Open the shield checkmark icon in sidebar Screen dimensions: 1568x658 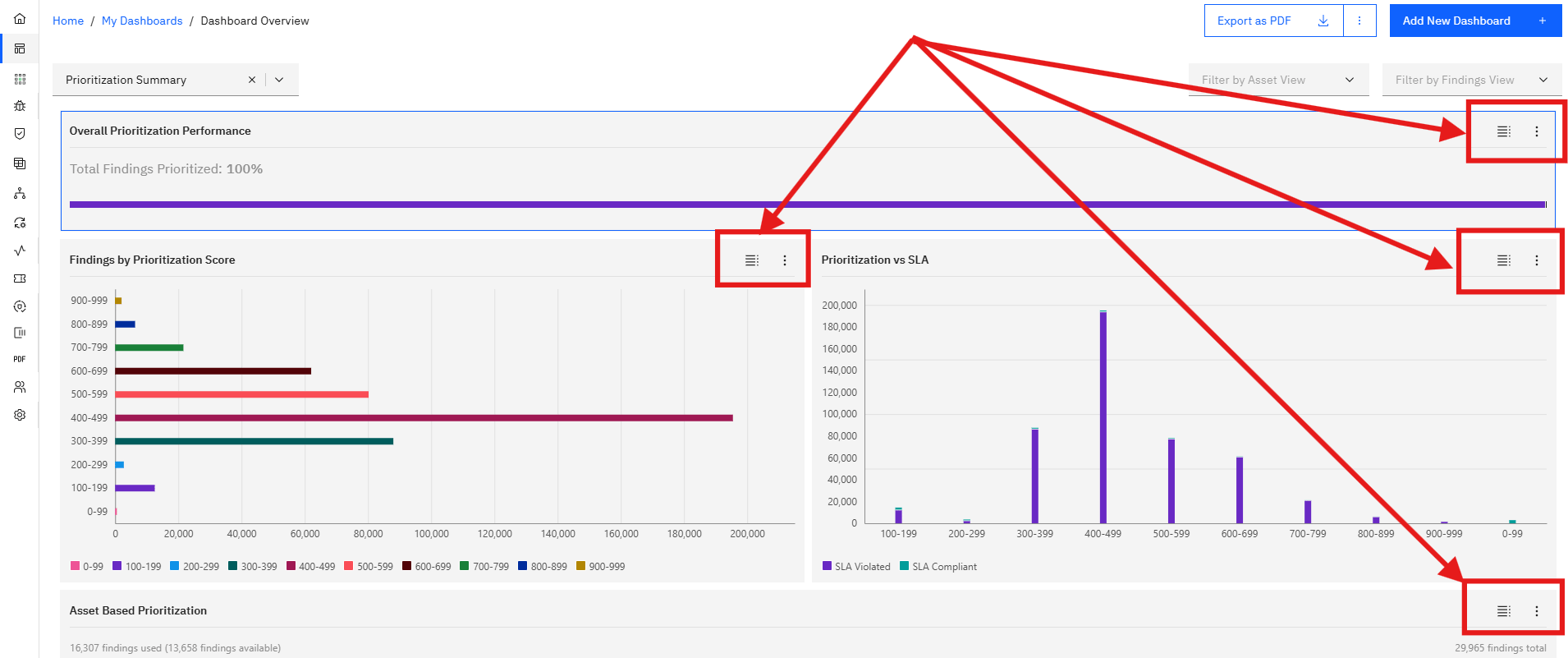pyautogui.click(x=20, y=133)
